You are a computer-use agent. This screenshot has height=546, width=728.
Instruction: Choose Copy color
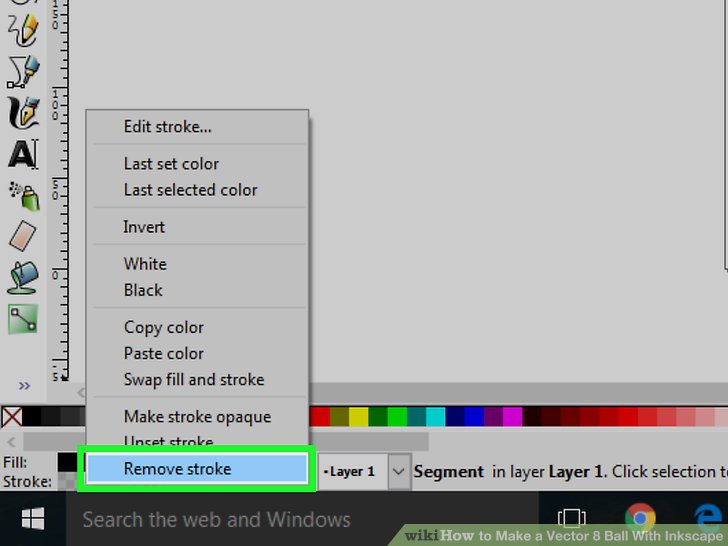[198, 327]
